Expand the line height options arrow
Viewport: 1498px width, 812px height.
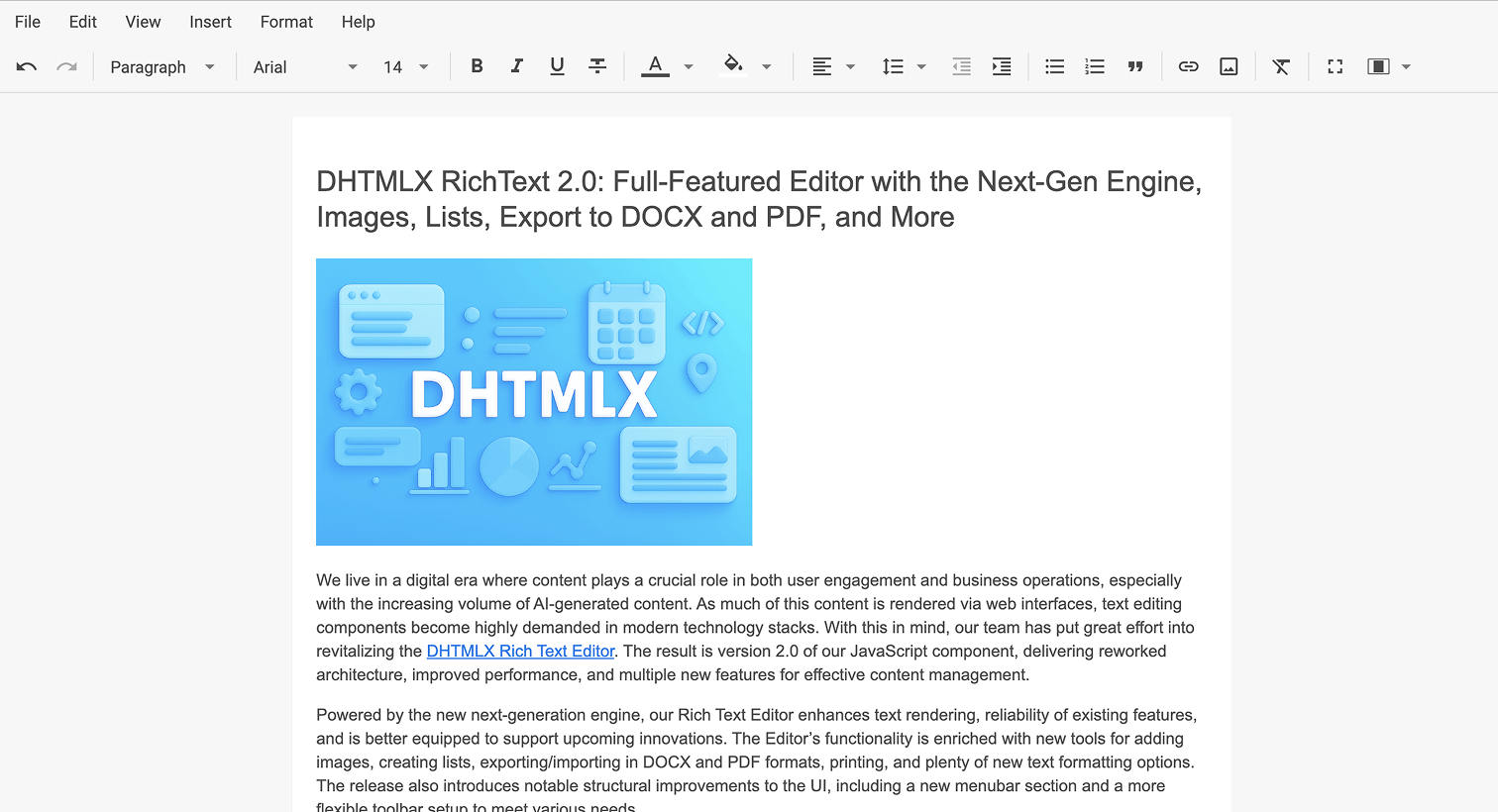(x=921, y=66)
